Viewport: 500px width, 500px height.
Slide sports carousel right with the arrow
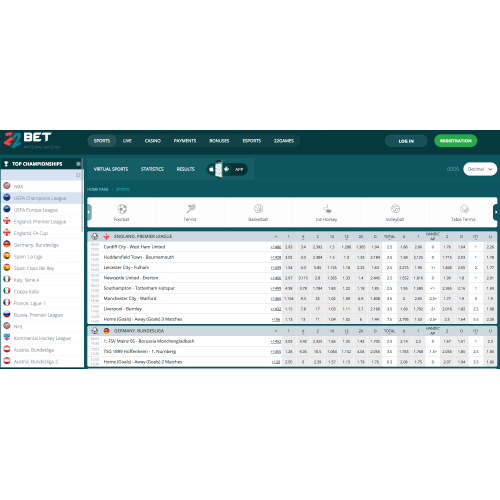click(x=495, y=212)
